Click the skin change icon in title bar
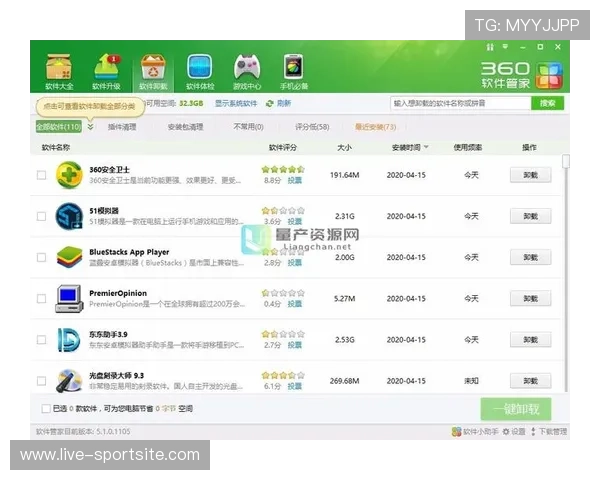The height and width of the screenshot is (480, 600). pyautogui.click(x=490, y=47)
